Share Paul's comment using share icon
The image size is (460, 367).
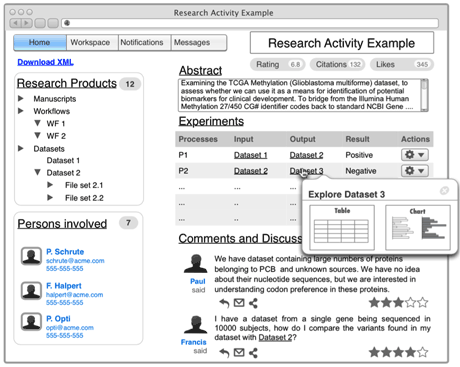pyautogui.click(x=253, y=303)
